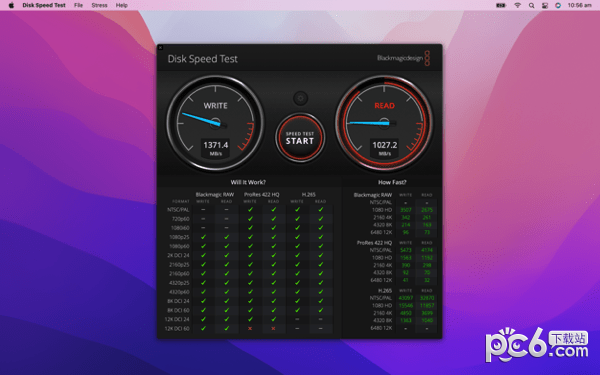Click the Will It Work? panel heading
This screenshot has height=375, width=600.
pyautogui.click(x=248, y=182)
